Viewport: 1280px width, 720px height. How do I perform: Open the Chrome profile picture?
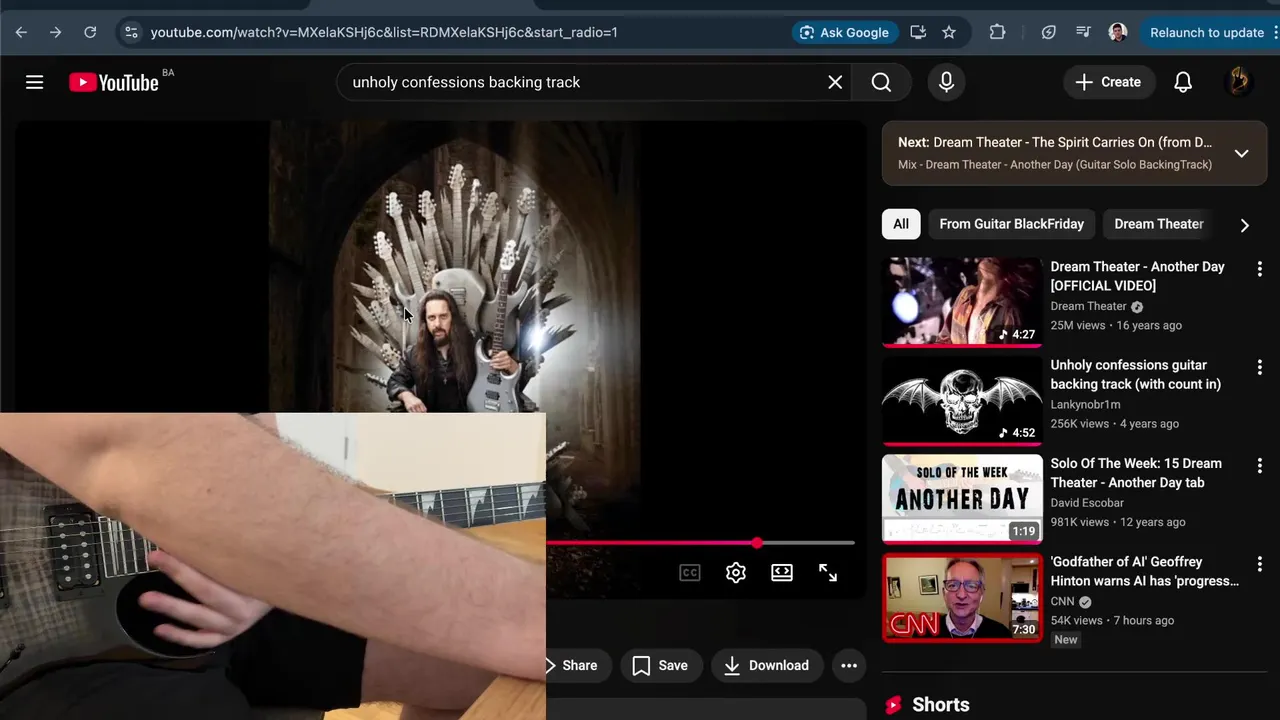click(1118, 32)
